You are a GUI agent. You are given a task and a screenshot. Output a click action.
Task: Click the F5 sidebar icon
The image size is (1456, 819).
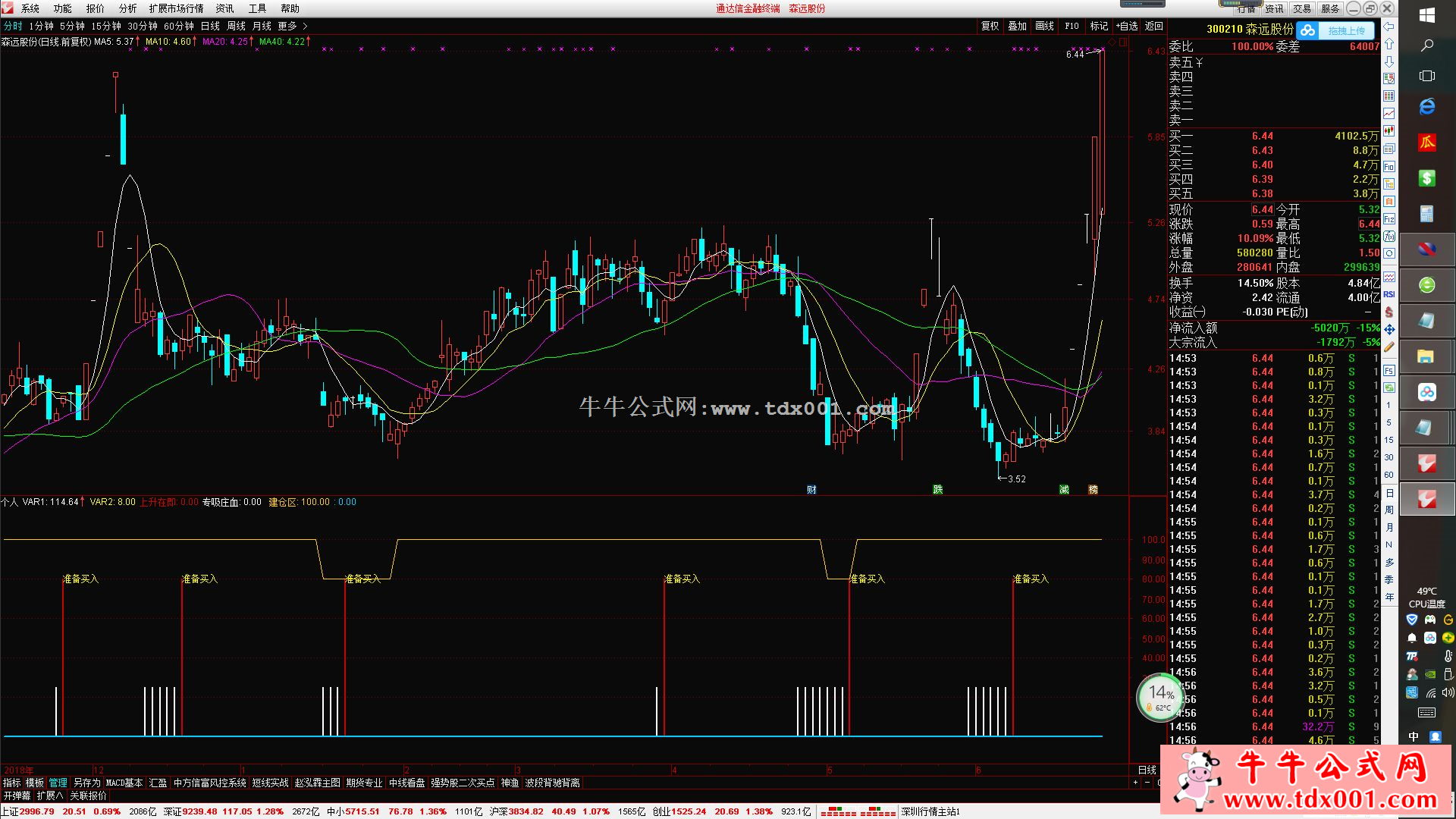[x=1389, y=370]
